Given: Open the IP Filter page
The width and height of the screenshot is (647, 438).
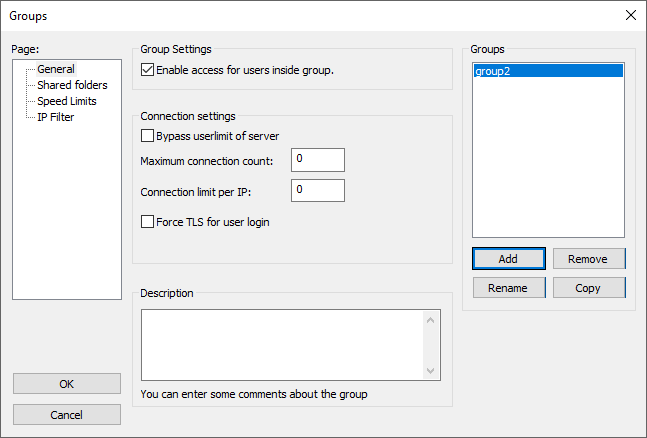Looking at the screenshot, I should click(55, 117).
